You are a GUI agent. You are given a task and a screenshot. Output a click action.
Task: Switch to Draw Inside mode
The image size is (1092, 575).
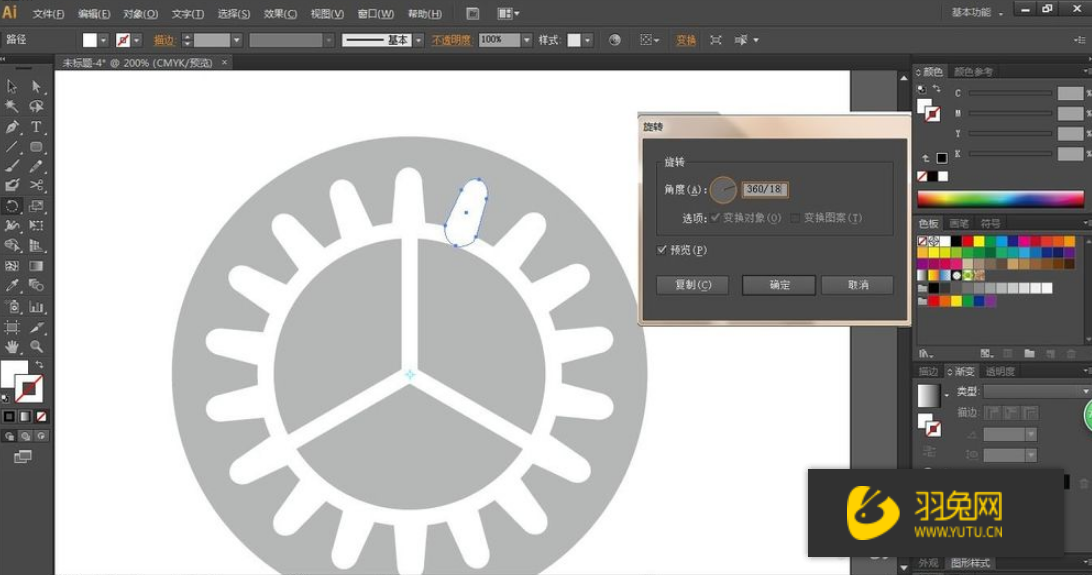(x=41, y=436)
